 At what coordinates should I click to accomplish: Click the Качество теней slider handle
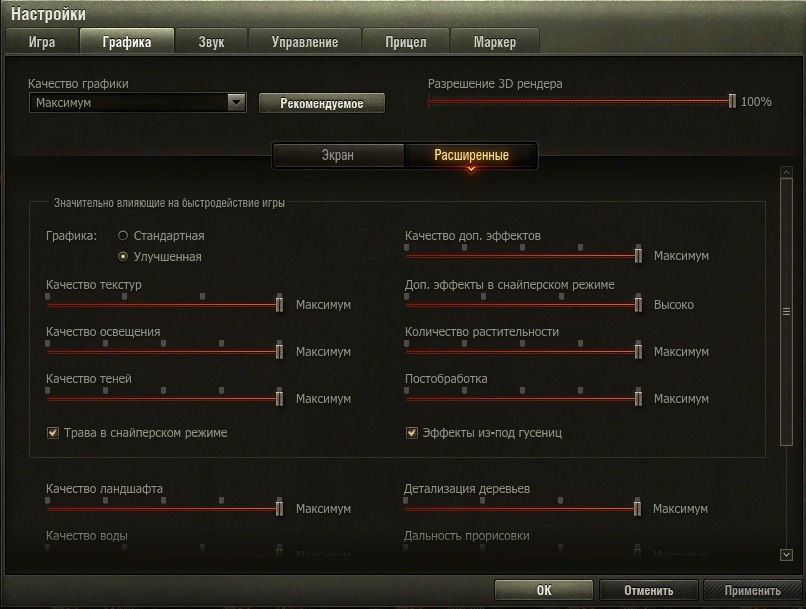click(x=279, y=398)
